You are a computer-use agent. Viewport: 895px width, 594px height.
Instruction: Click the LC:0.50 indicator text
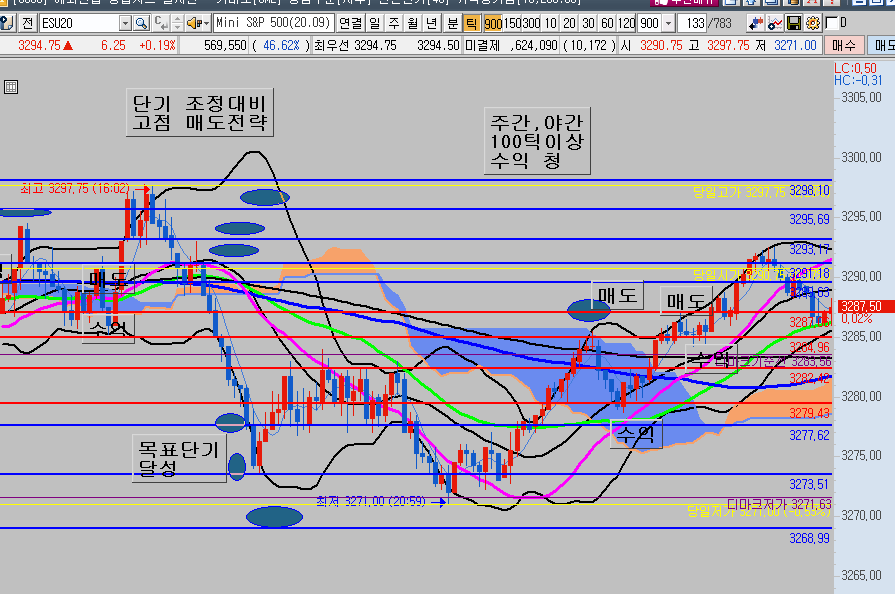pyautogui.click(x=855, y=68)
